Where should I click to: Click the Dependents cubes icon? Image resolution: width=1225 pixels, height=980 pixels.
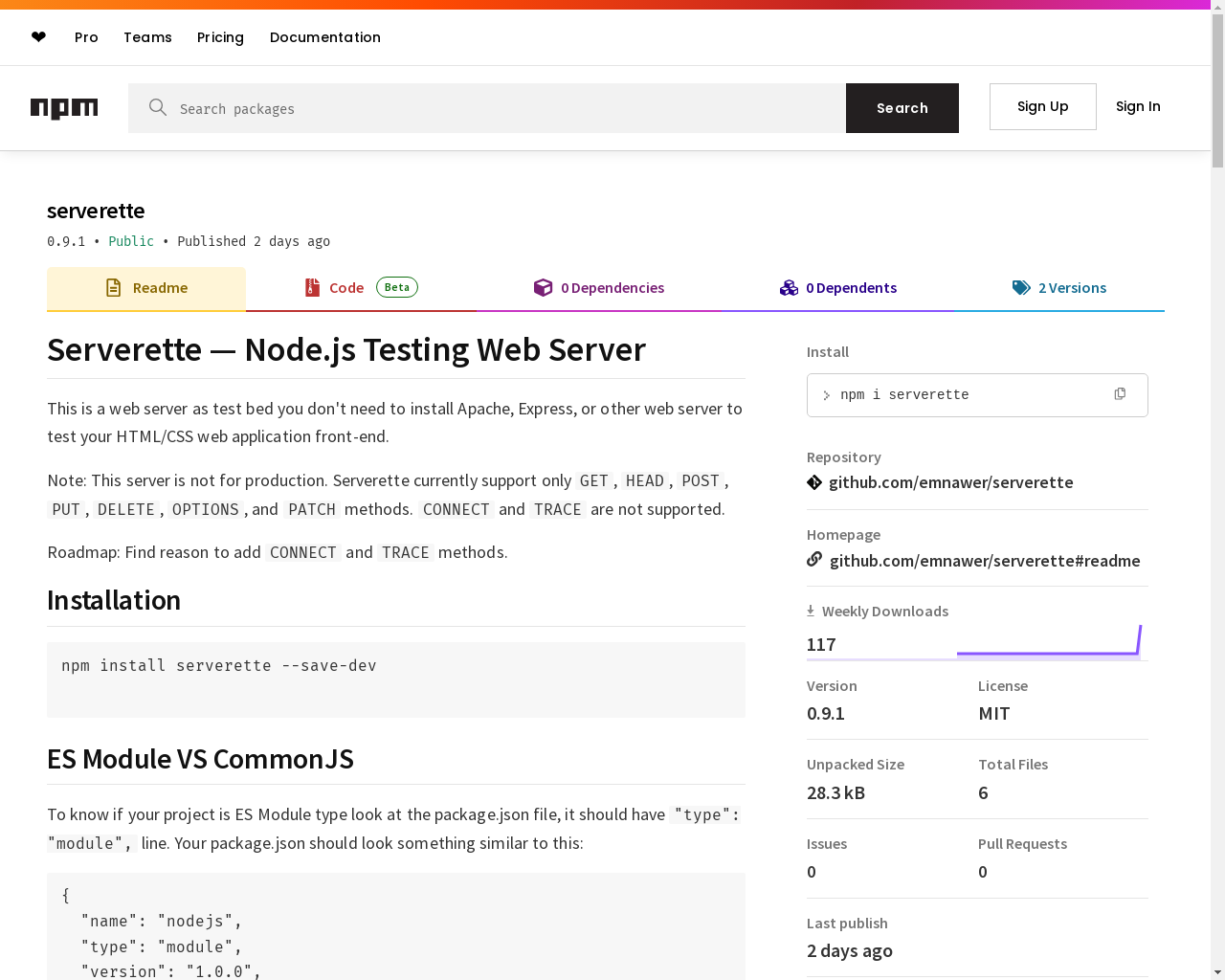coord(789,287)
